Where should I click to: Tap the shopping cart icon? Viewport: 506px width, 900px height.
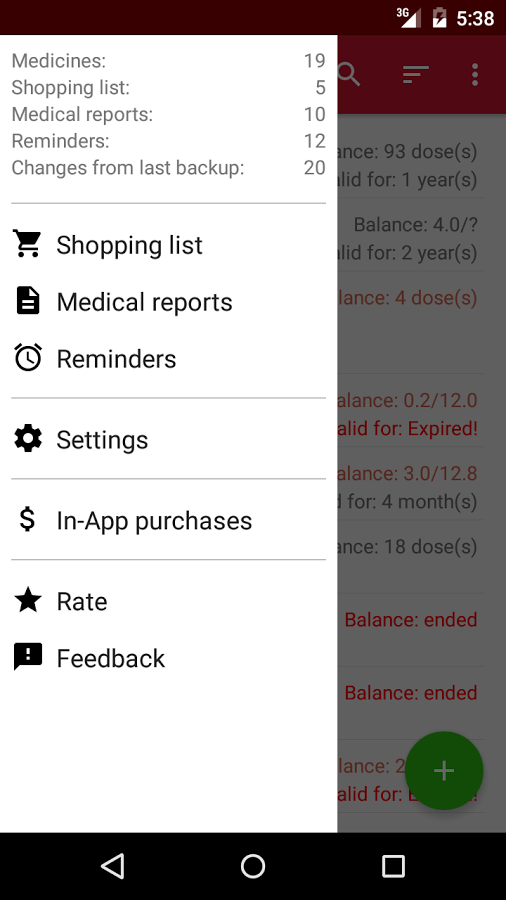click(28, 244)
